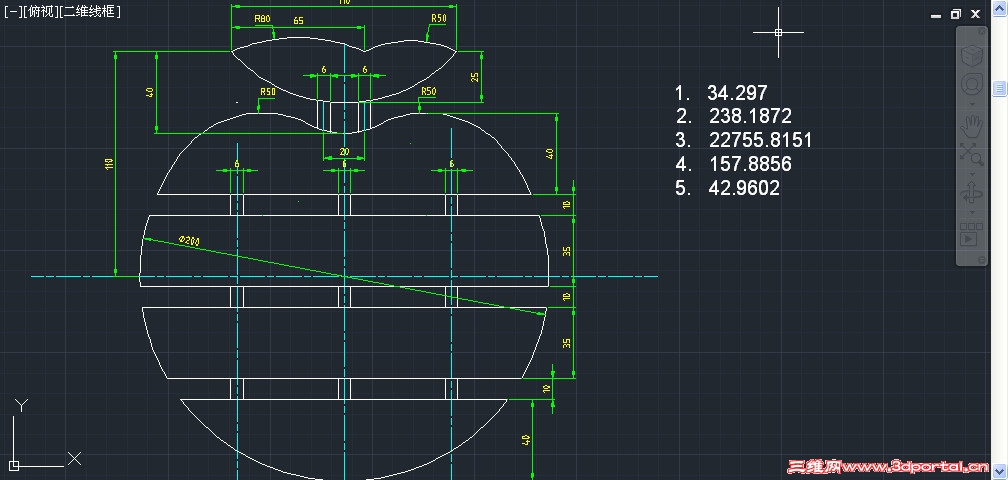This screenshot has height=480, width=1008.
Task: Open the ShowMotion tool
Action: [x=971, y=235]
